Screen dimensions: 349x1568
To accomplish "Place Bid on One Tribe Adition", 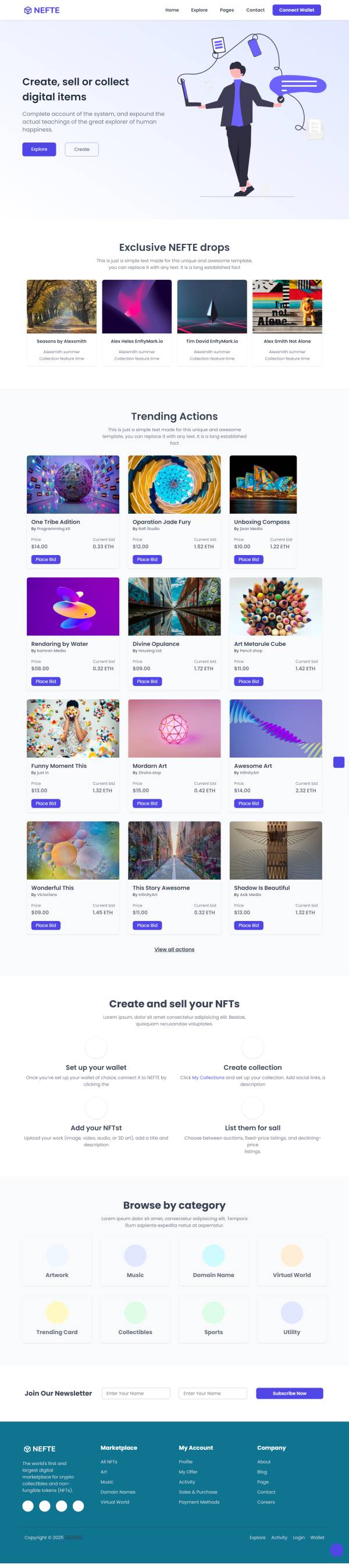I will point(45,559).
